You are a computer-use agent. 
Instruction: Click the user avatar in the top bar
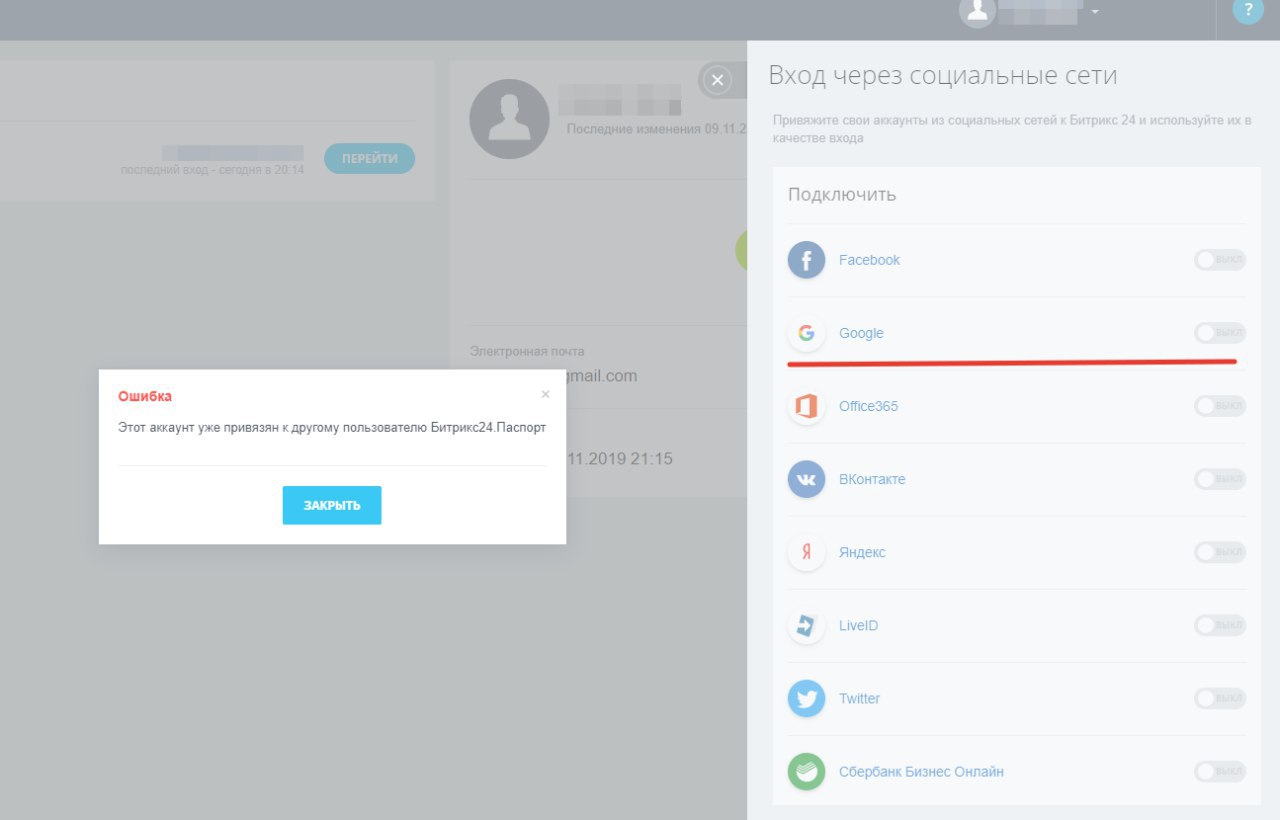tap(977, 12)
